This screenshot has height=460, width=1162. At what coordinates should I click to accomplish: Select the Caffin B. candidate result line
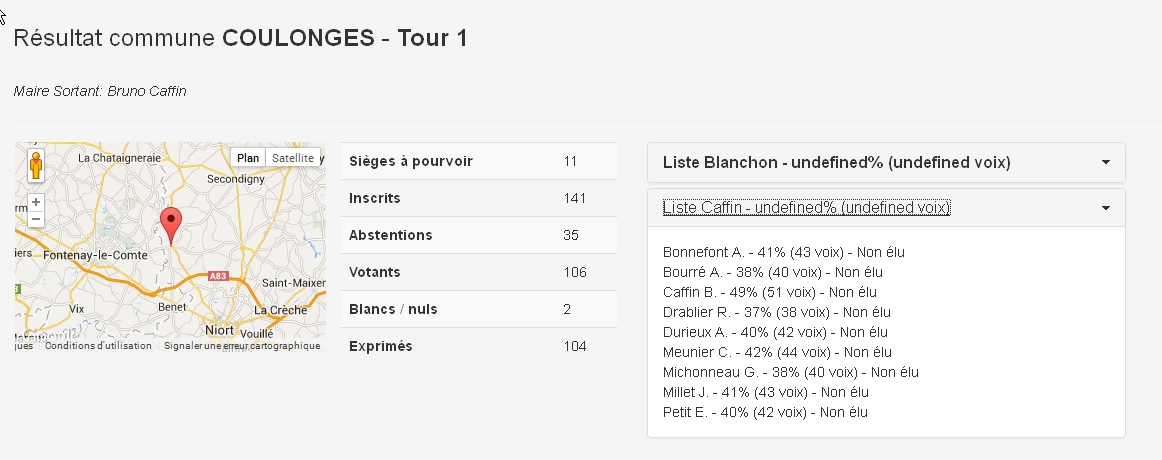pyautogui.click(x=769, y=292)
